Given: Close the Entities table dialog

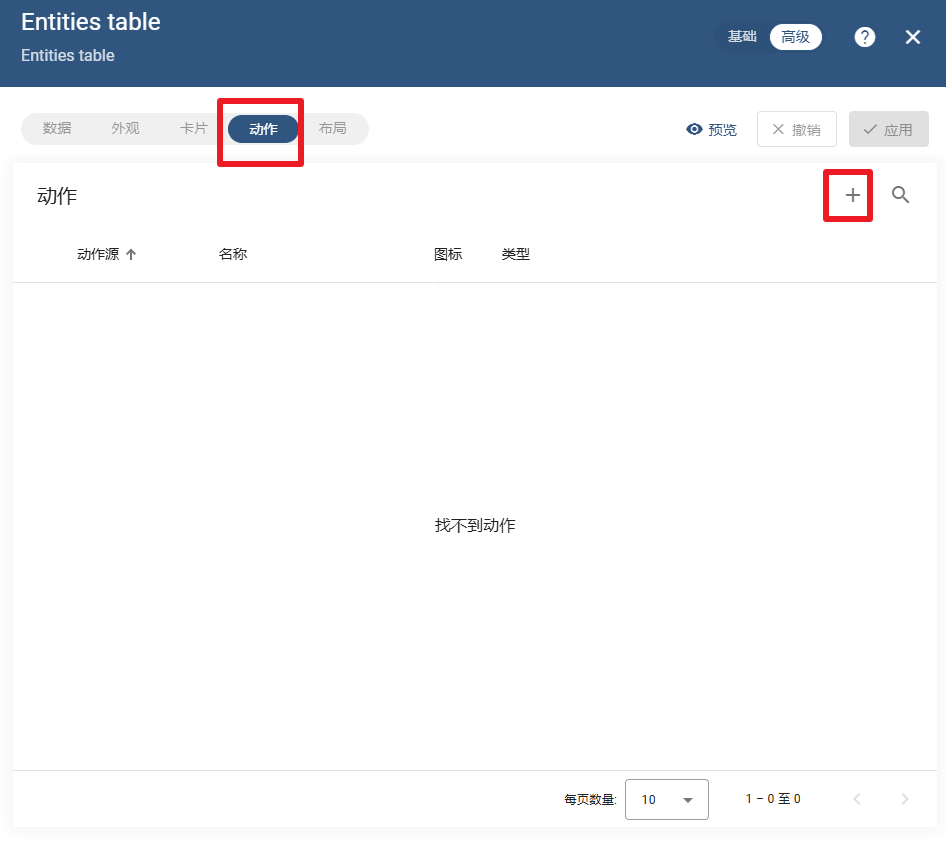Looking at the screenshot, I should (913, 37).
